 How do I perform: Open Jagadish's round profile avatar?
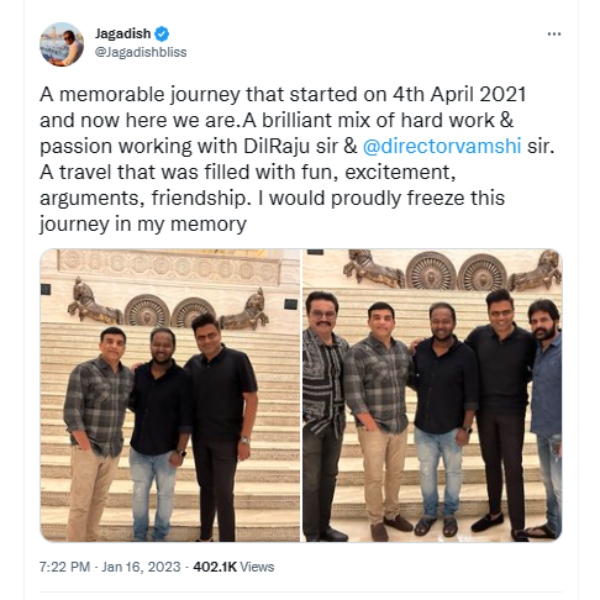(62, 44)
